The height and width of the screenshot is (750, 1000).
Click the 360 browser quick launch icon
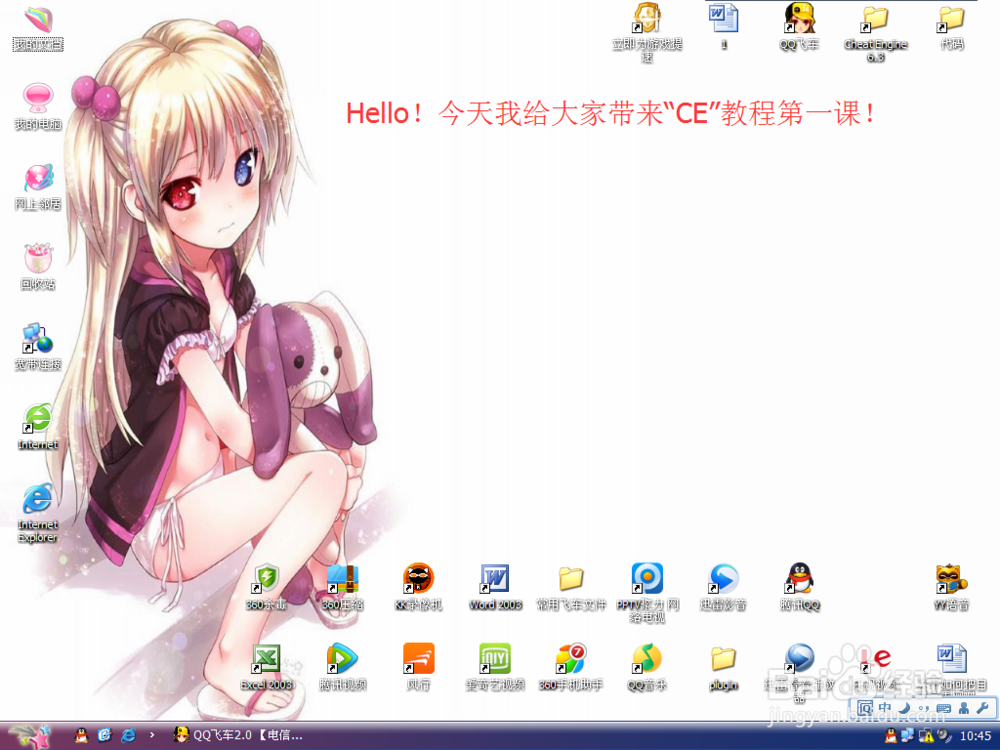tap(105, 735)
